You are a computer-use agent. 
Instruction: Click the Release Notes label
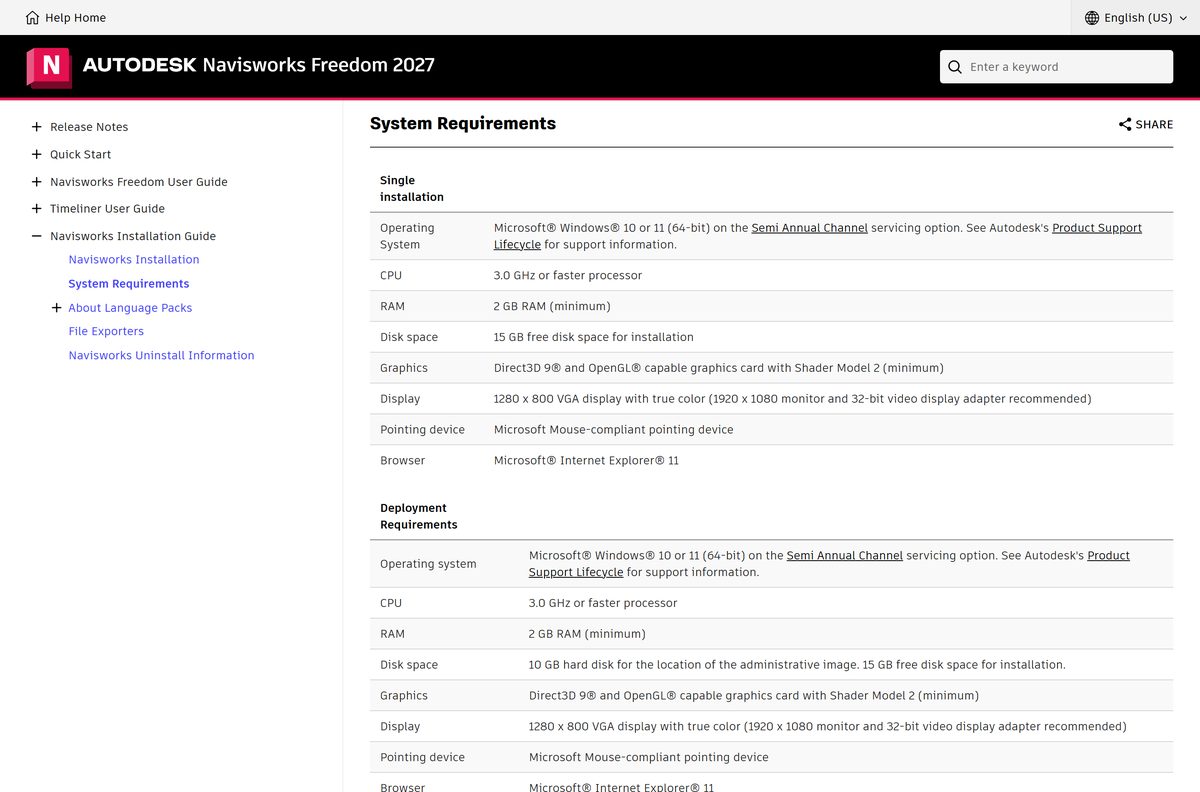89,127
